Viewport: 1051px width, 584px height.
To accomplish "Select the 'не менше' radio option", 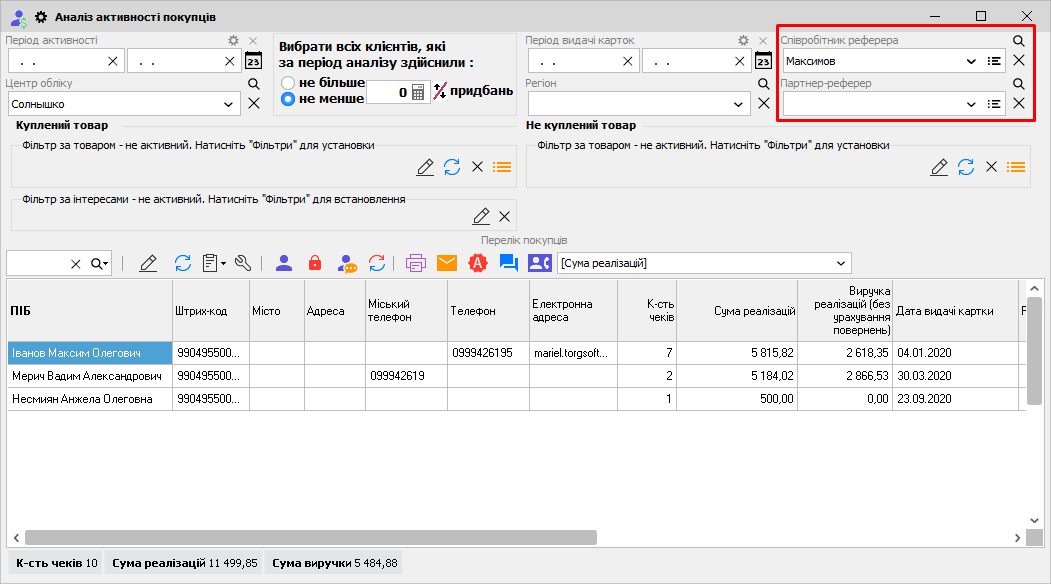I will tap(288, 99).
